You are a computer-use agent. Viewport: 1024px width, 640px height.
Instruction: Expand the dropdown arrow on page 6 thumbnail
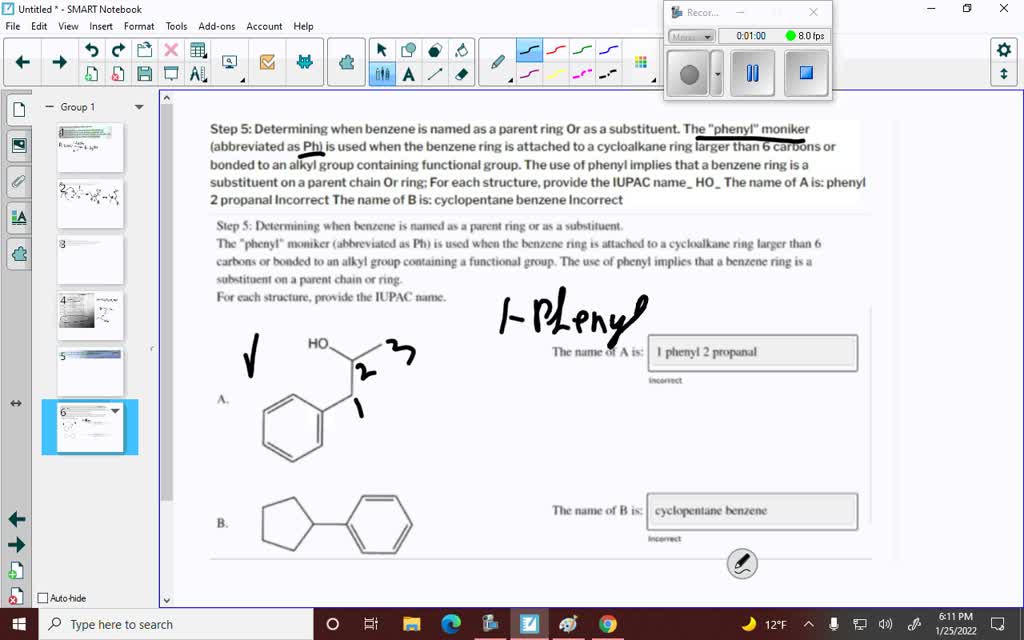pos(113,411)
